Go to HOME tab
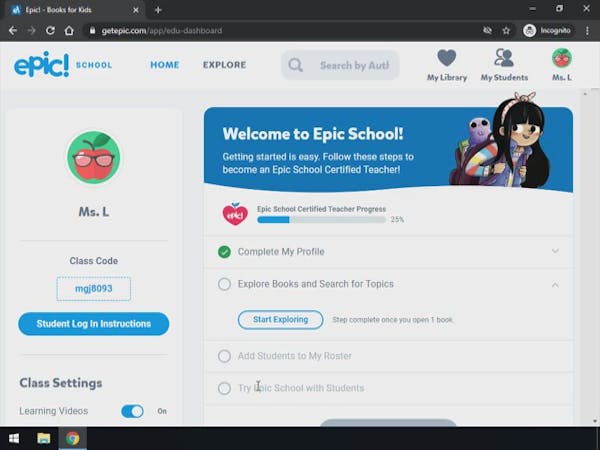This screenshot has height=450, width=600. coord(165,65)
